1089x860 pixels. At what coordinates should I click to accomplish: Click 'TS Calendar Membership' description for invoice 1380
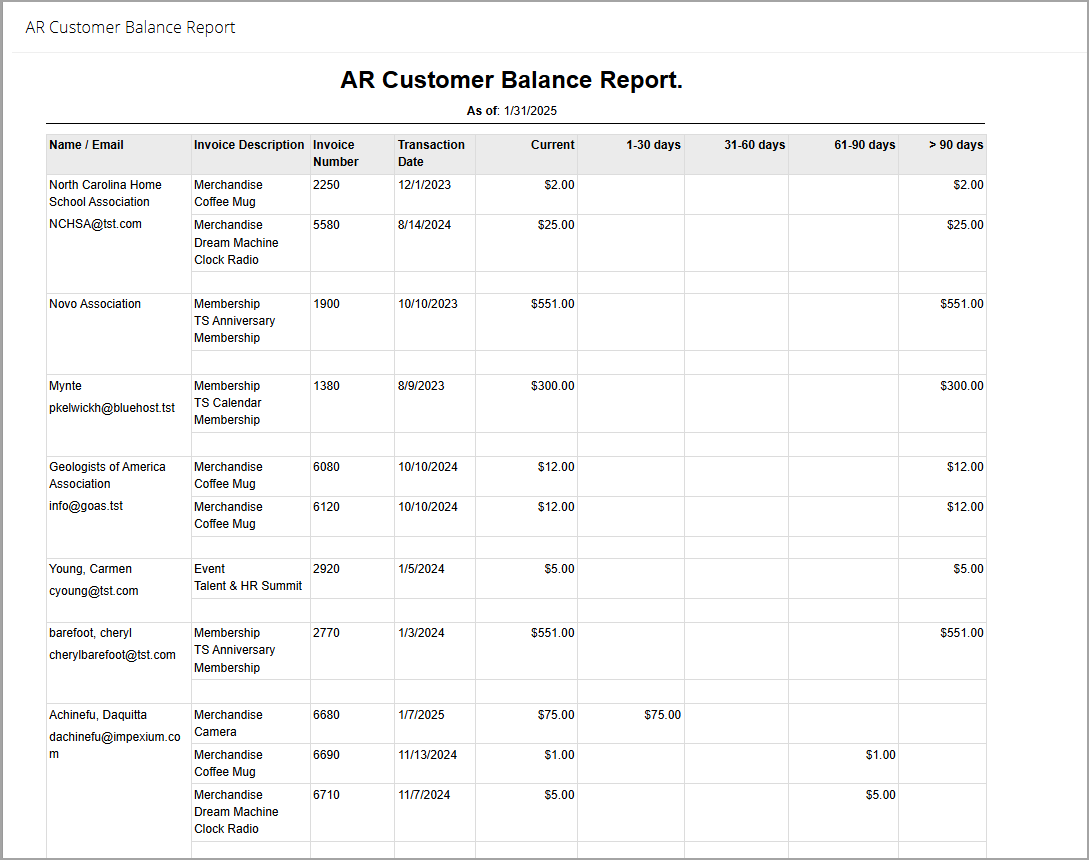(228, 411)
